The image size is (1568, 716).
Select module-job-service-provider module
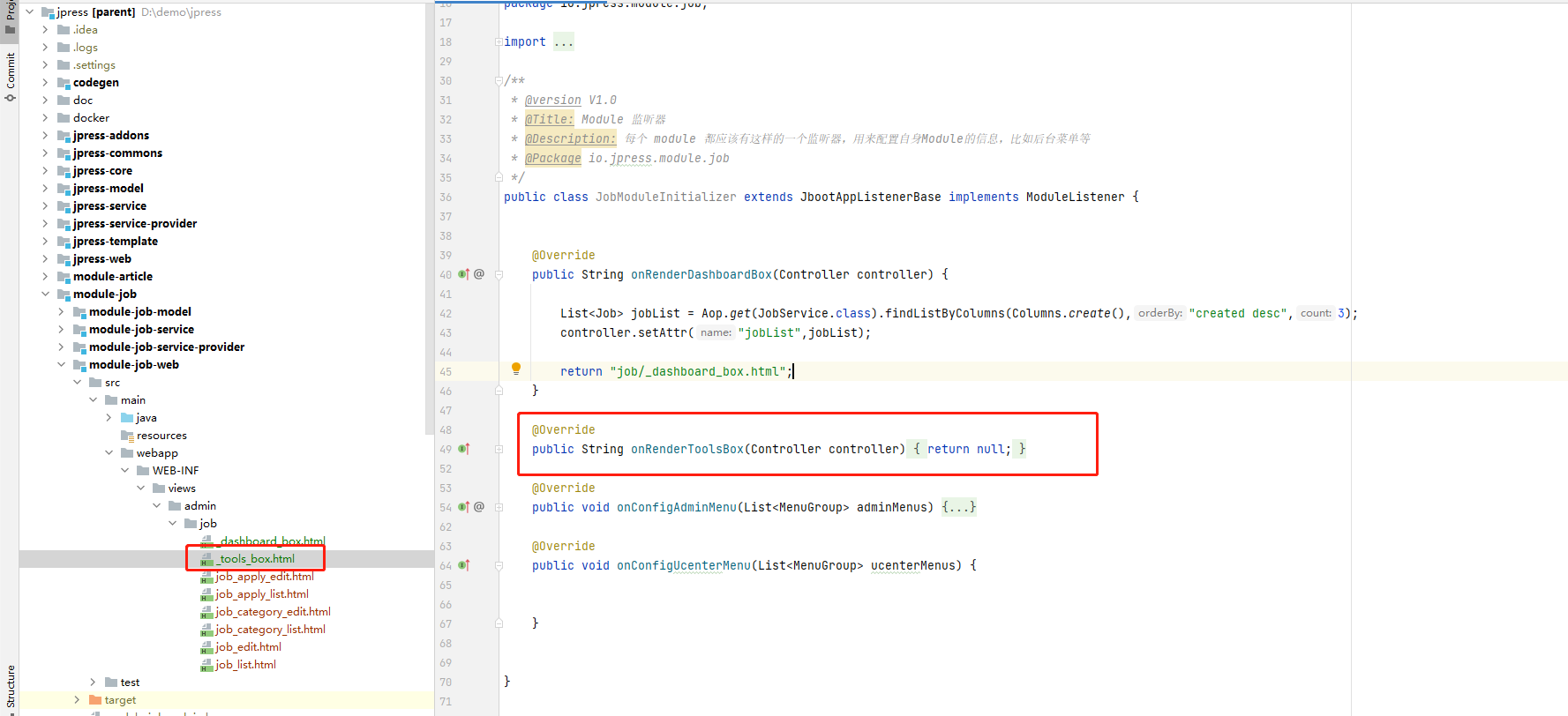click(167, 347)
